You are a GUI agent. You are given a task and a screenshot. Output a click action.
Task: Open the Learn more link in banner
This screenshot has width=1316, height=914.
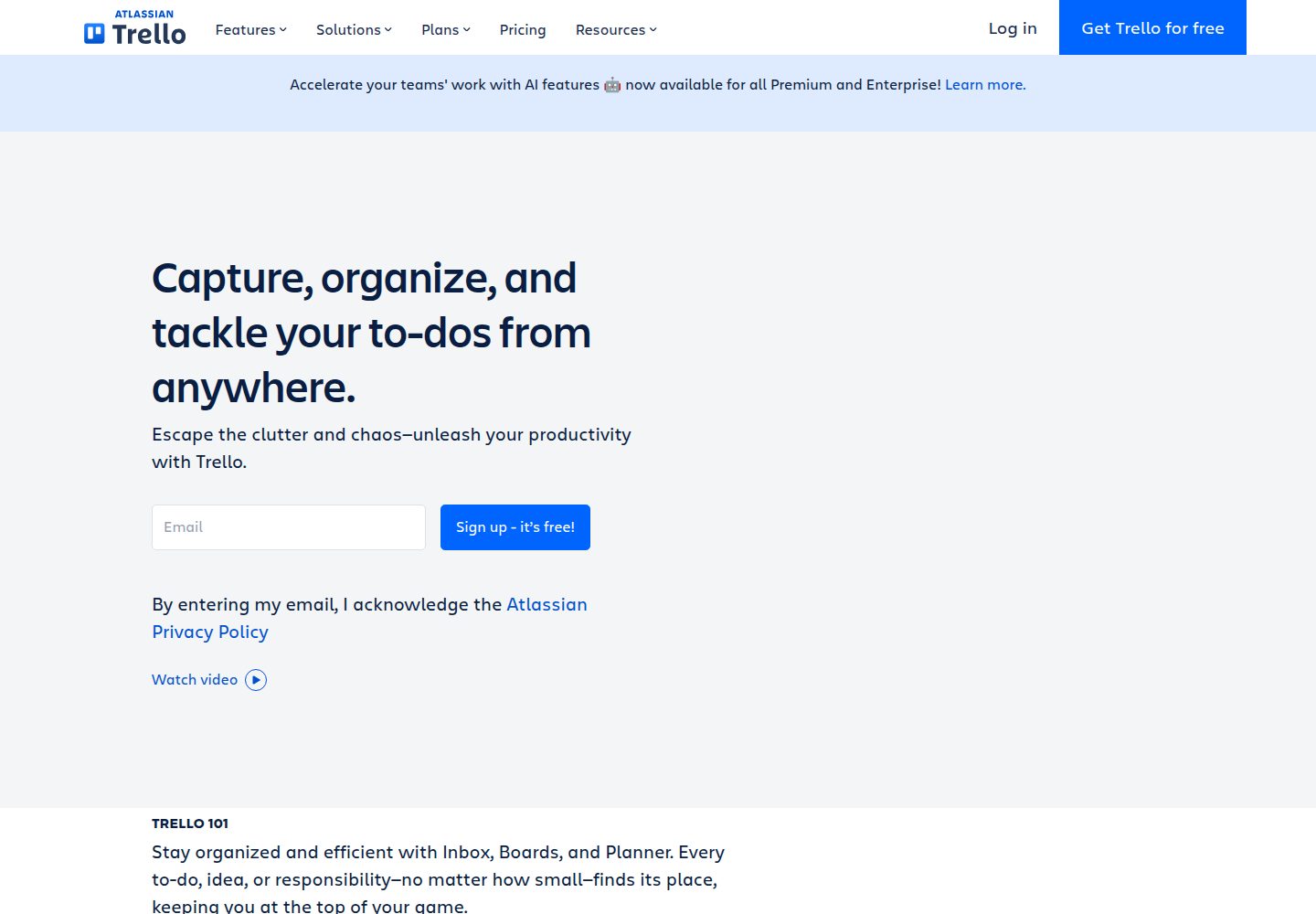[x=985, y=85]
